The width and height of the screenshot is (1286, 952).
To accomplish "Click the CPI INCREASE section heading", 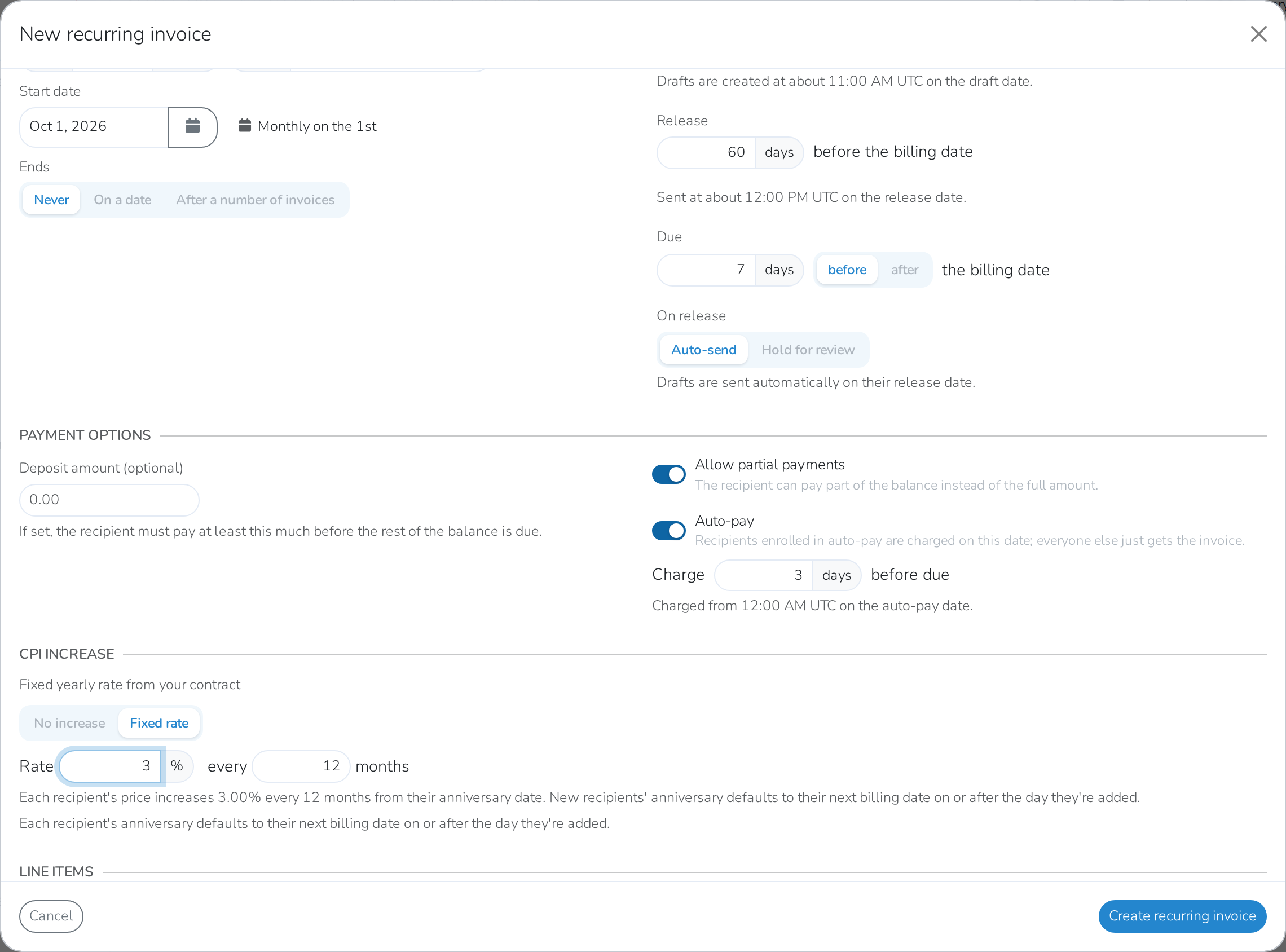I will (x=67, y=654).
